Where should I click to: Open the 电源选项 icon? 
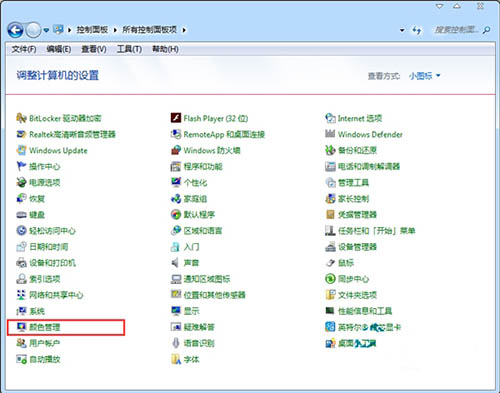point(21,182)
